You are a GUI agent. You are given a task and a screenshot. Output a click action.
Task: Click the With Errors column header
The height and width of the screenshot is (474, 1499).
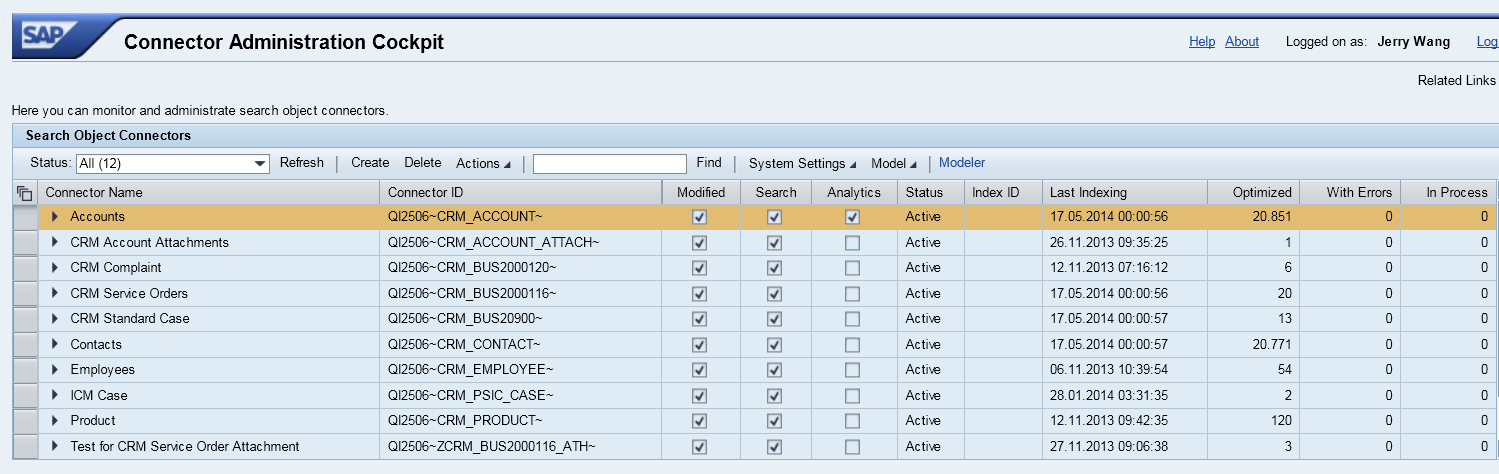point(1349,193)
